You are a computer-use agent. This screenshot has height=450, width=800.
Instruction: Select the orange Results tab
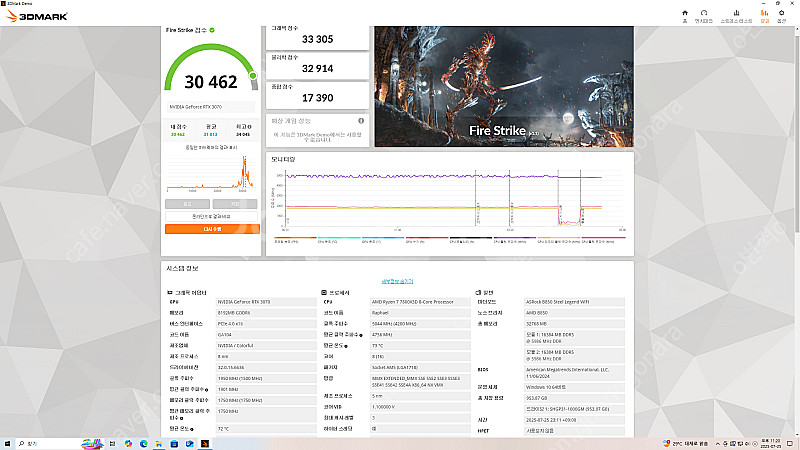tap(764, 16)
